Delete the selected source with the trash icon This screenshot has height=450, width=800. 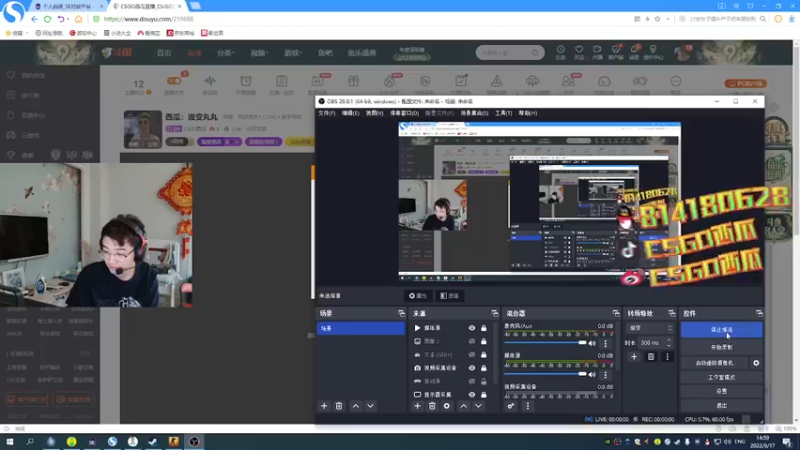[432, 406]
